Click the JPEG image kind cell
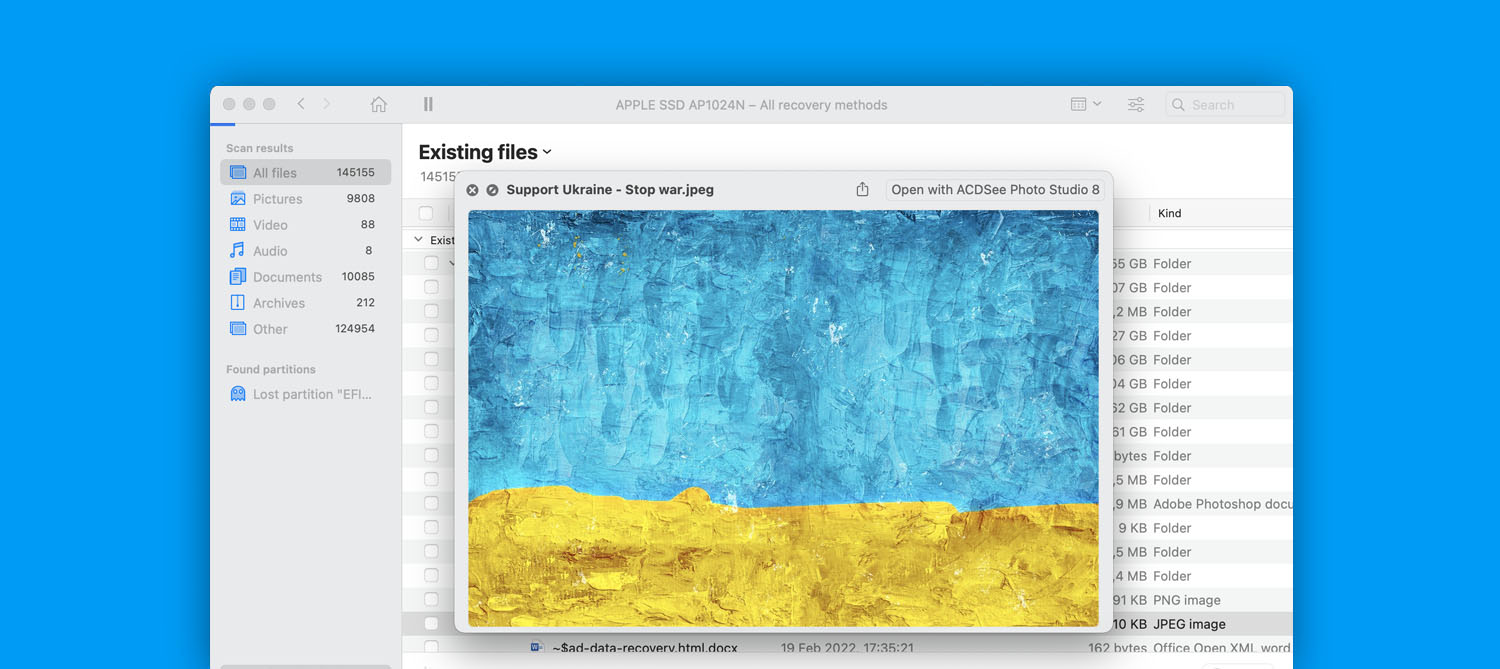Viewport: 1500px width, 669px height. [x=1189, y=624]
